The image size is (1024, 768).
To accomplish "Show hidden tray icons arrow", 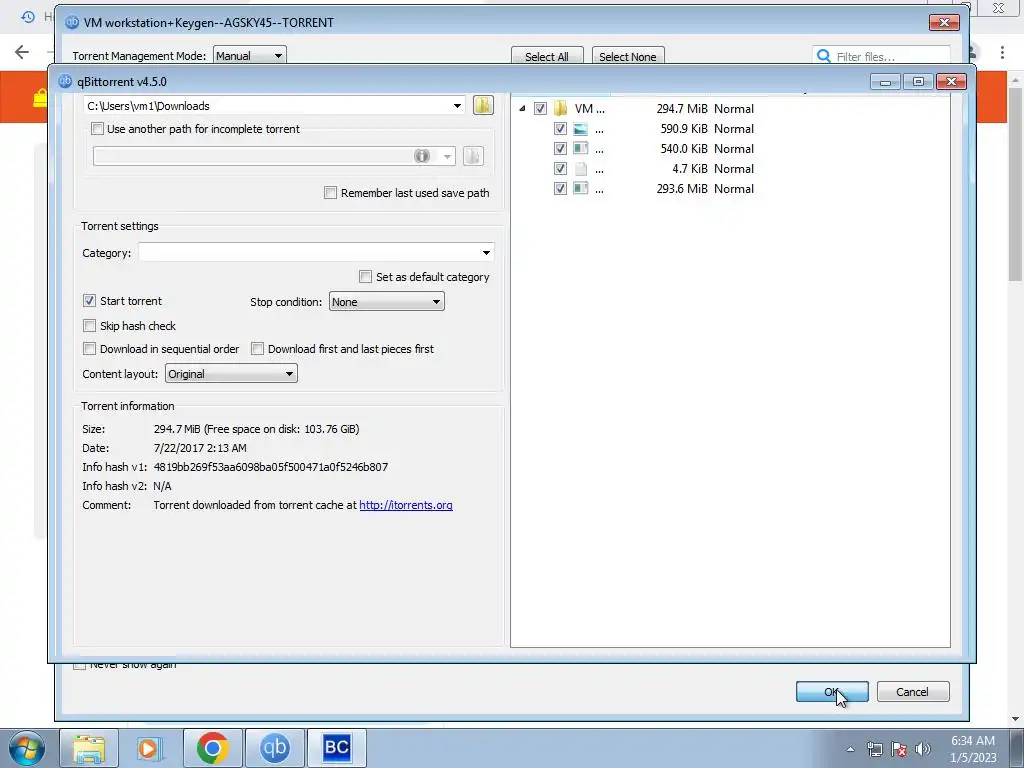I will (850, 749).
